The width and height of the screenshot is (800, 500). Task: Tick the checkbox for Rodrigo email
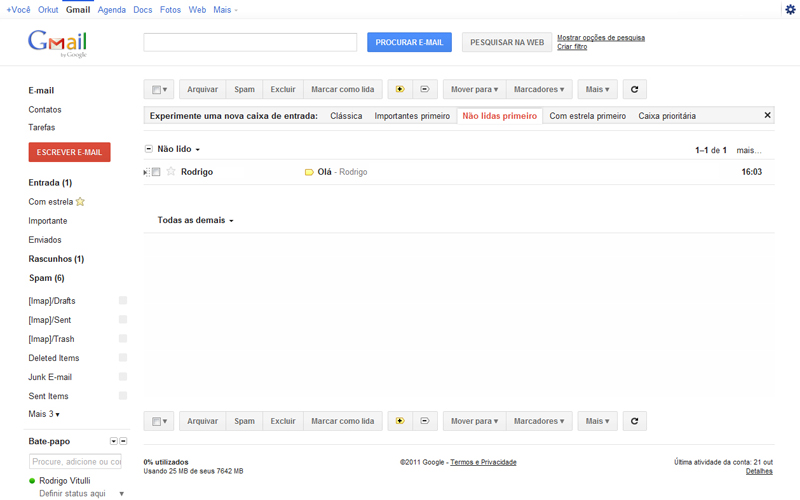point(156,172)
